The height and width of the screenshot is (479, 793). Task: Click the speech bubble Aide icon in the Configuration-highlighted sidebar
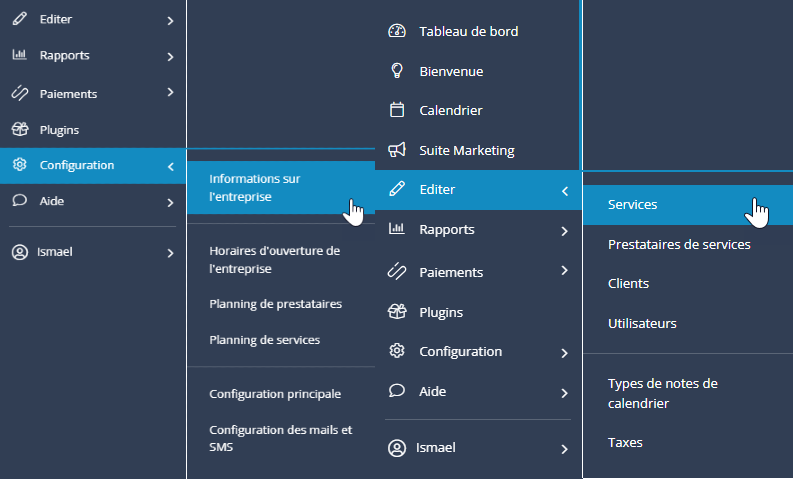pyautogui.click(x=20, y=200)
